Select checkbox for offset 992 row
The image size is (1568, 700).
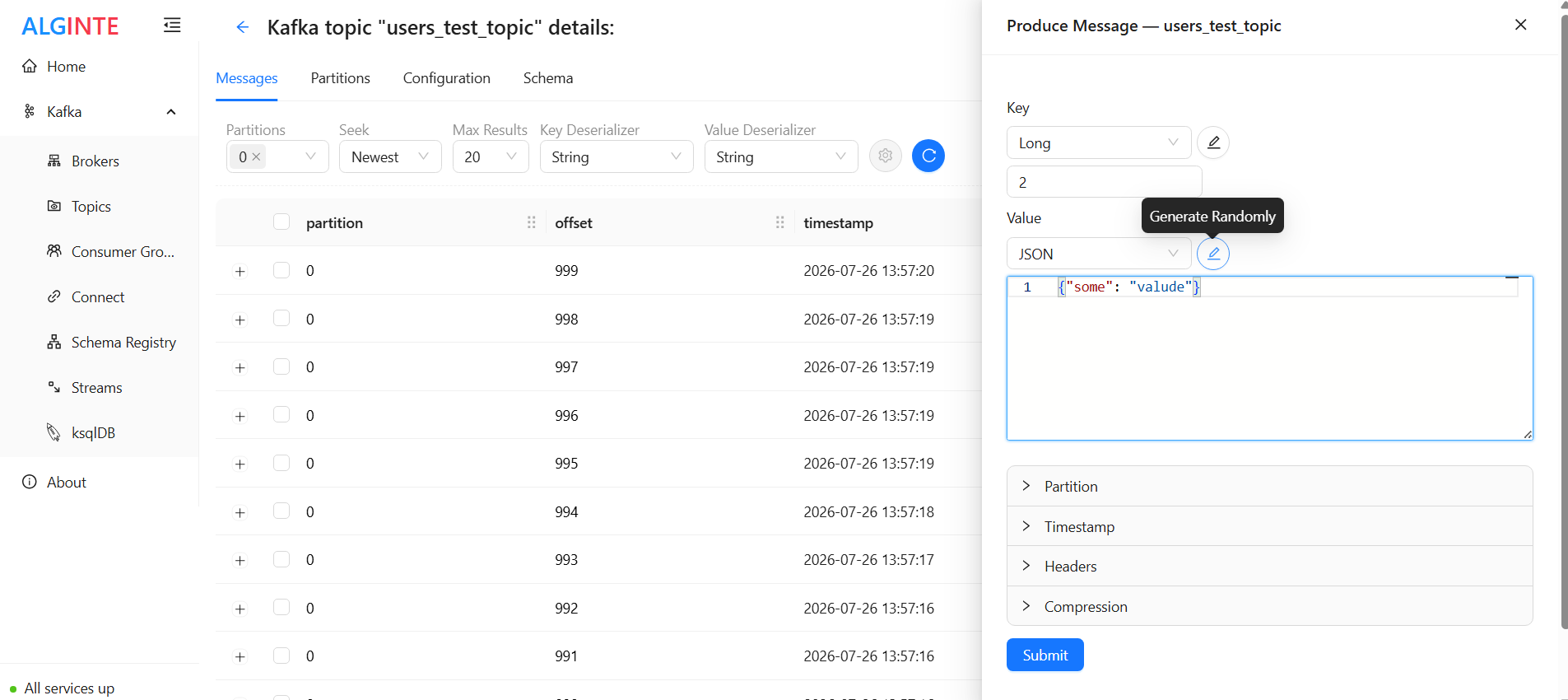click(281, 607)
